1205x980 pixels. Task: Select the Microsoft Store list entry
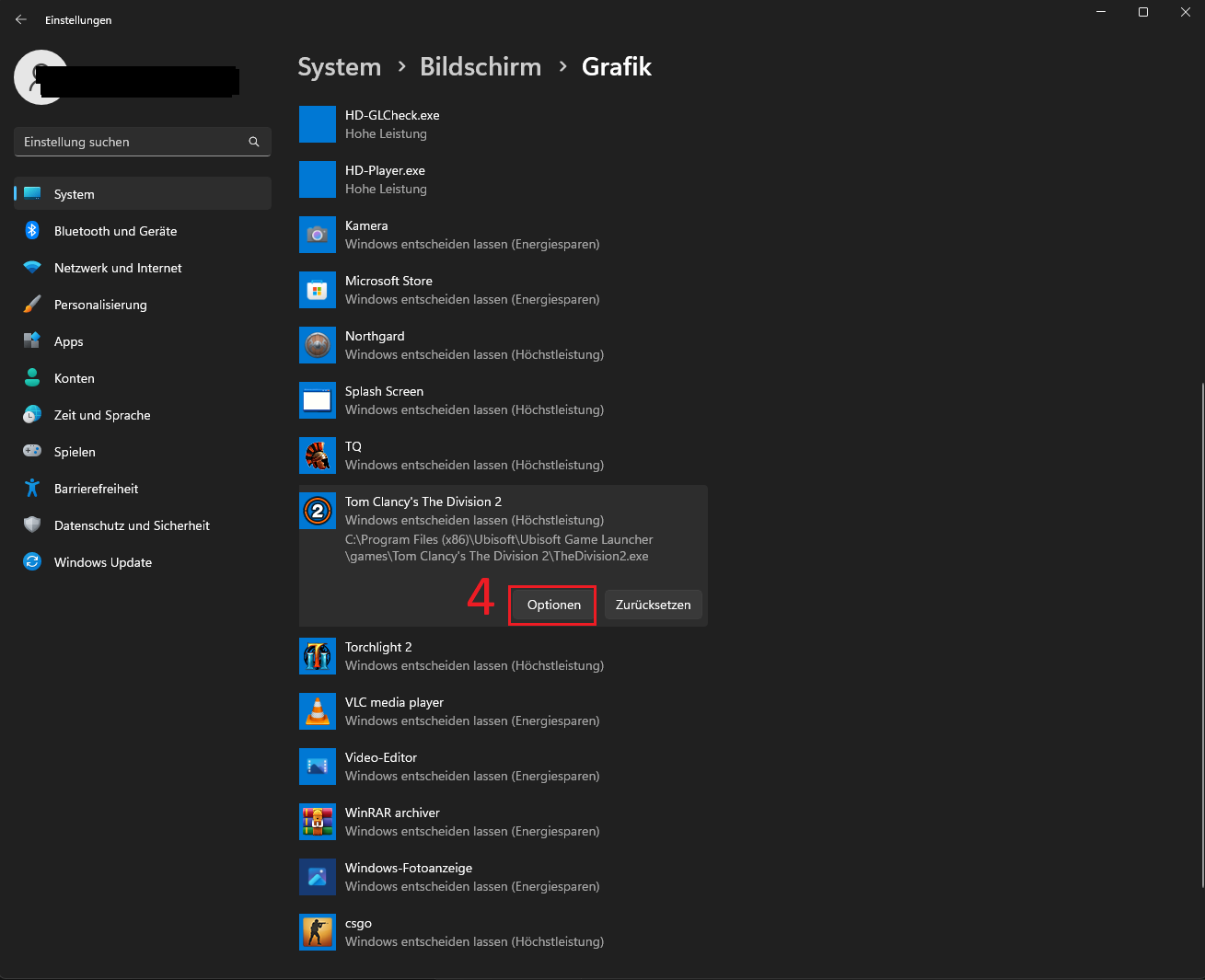[504, 290]
